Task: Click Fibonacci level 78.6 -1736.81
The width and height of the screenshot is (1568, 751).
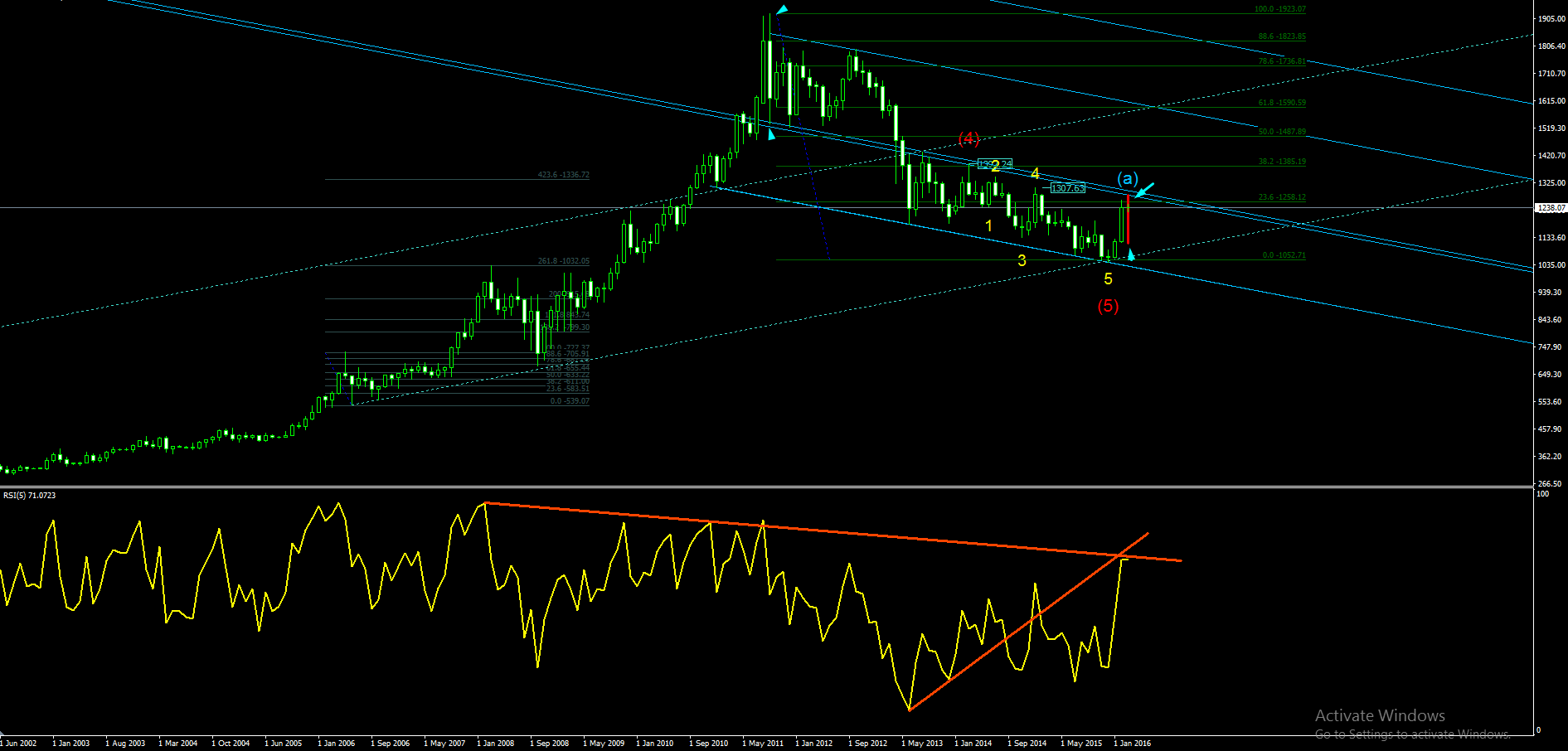Action: tap(1282, 61)
